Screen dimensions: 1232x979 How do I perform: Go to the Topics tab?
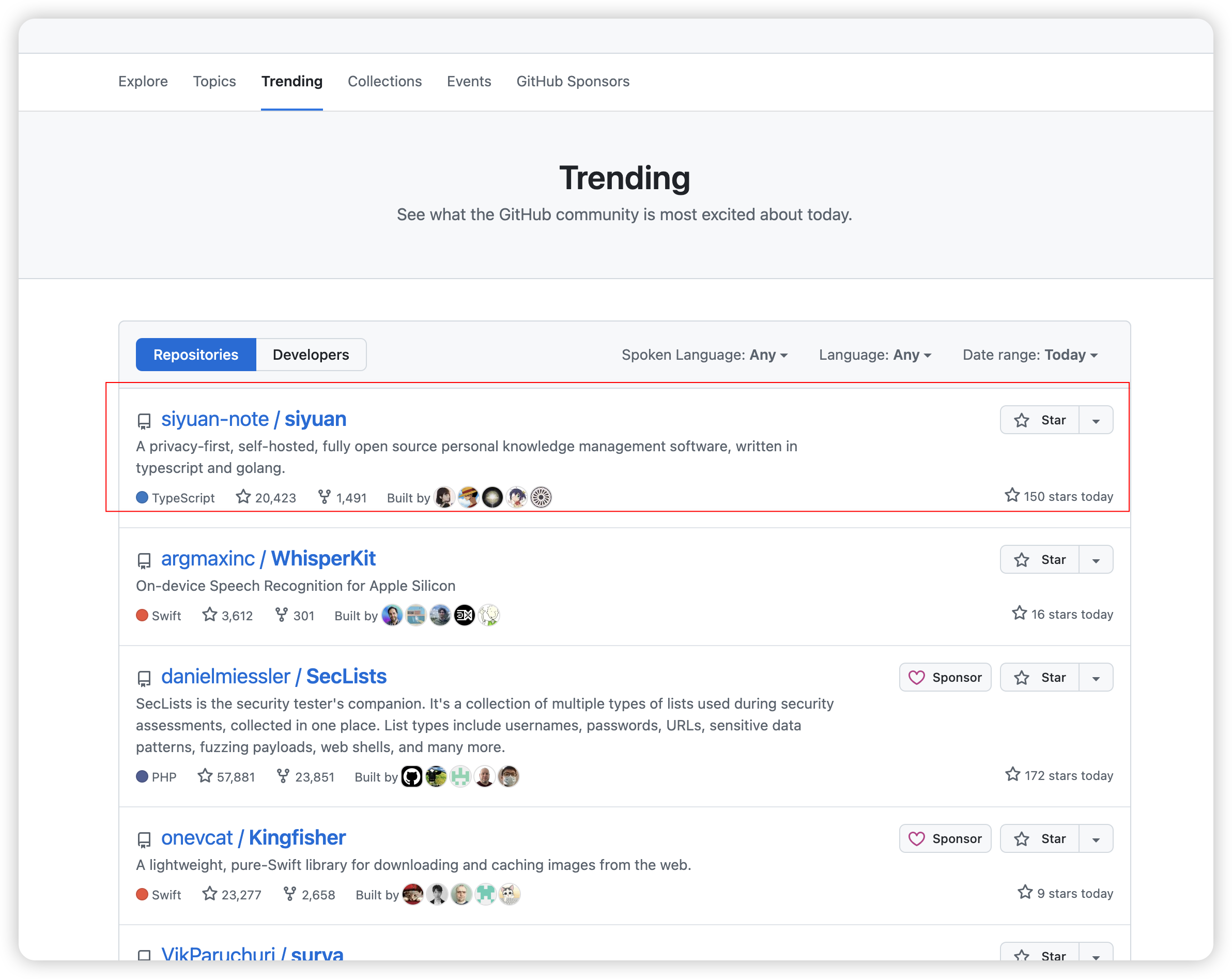point(214,81)
